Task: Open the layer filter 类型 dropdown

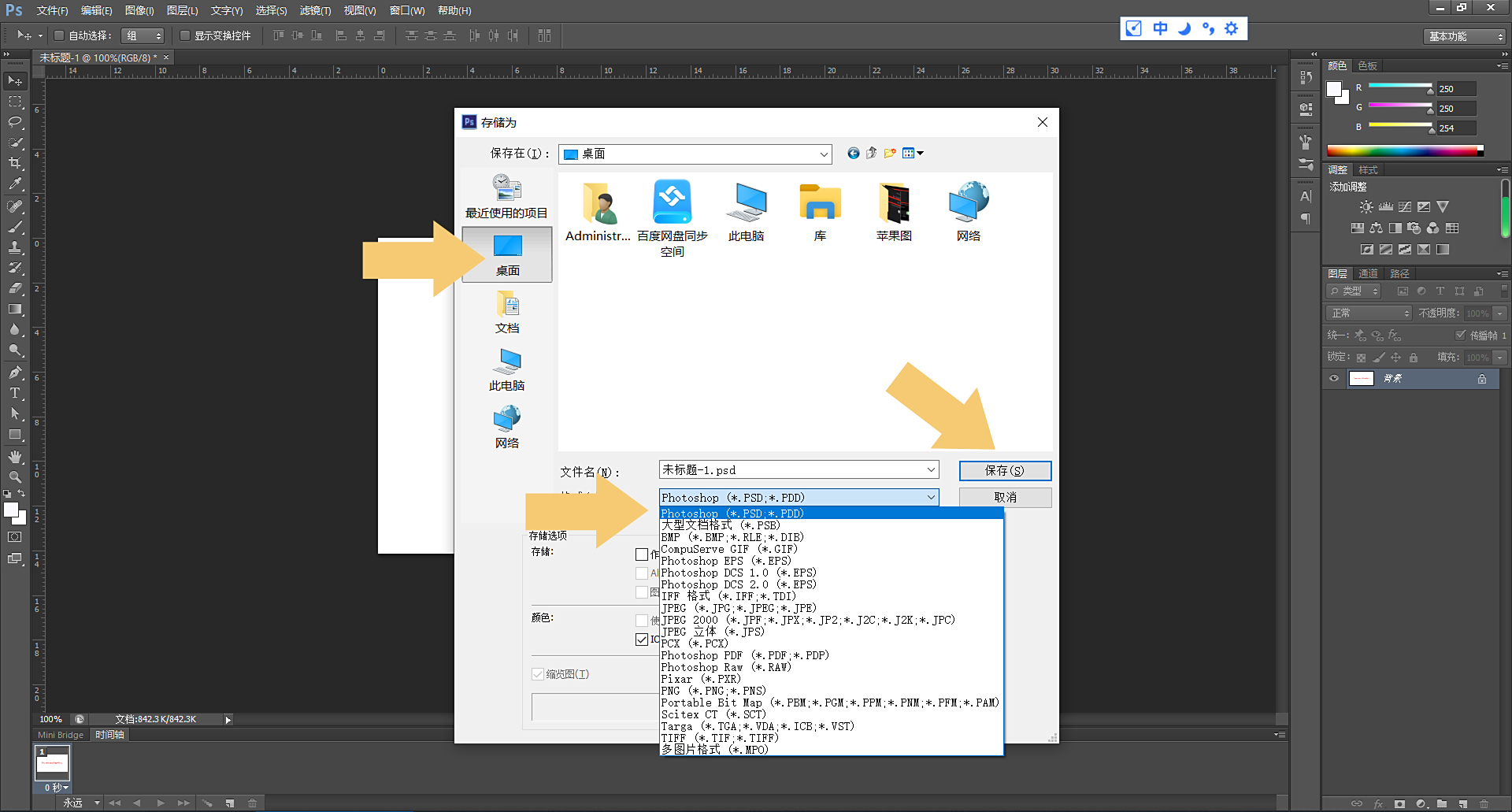Action: (1354, 291)
